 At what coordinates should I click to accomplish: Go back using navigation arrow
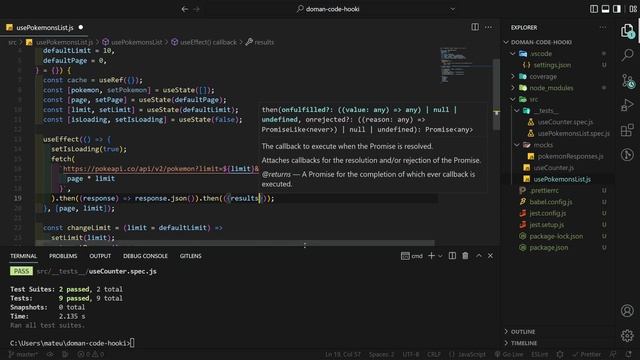[x=185, y=9]
